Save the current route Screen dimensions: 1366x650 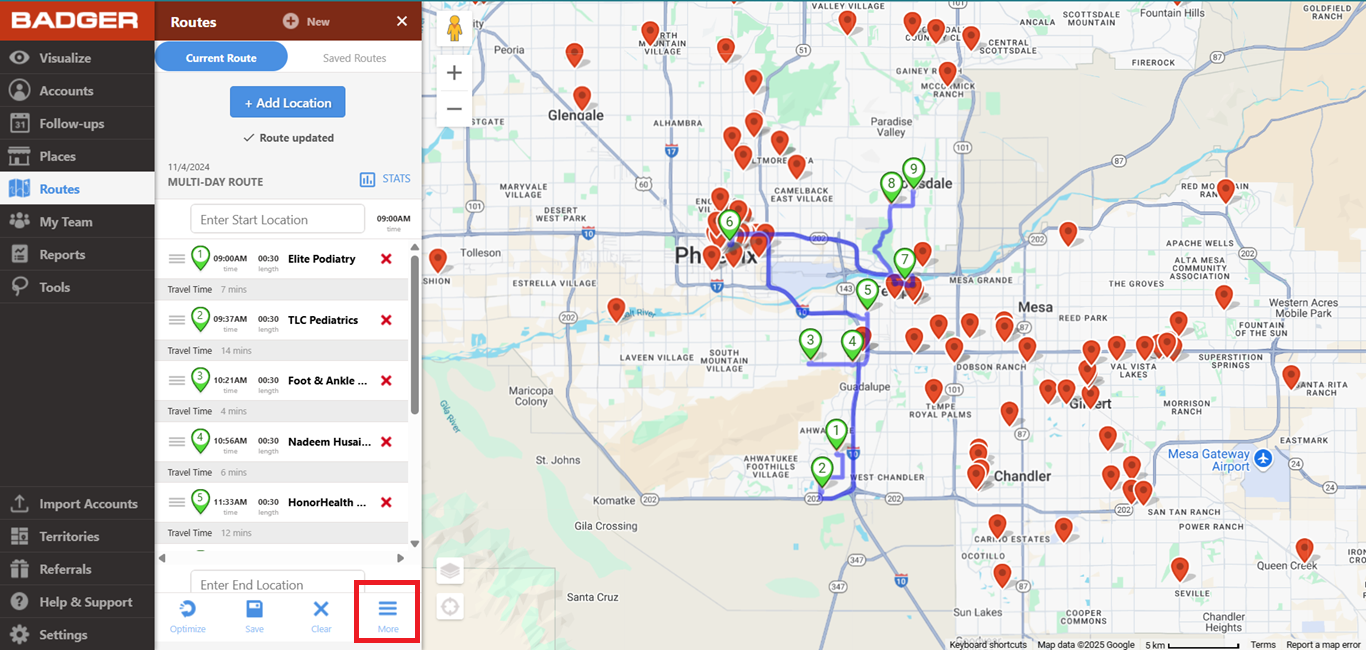[254, 617]
